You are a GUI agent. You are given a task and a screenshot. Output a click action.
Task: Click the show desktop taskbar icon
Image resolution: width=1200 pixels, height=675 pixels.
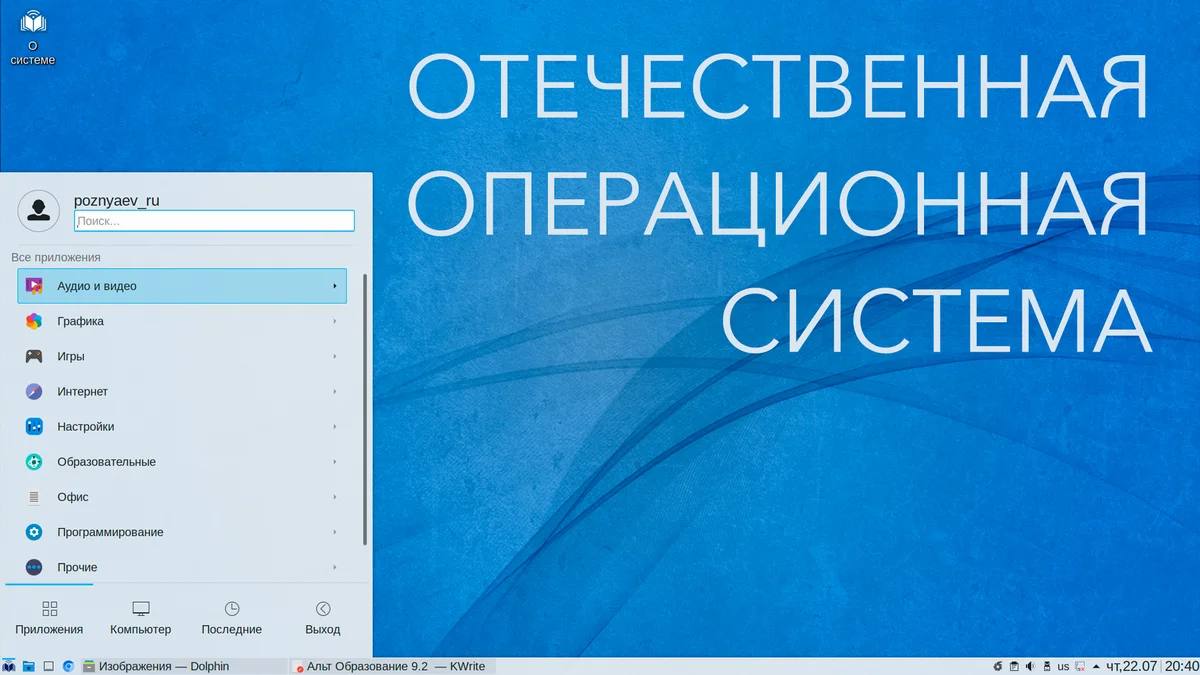[x=47, y=666]
